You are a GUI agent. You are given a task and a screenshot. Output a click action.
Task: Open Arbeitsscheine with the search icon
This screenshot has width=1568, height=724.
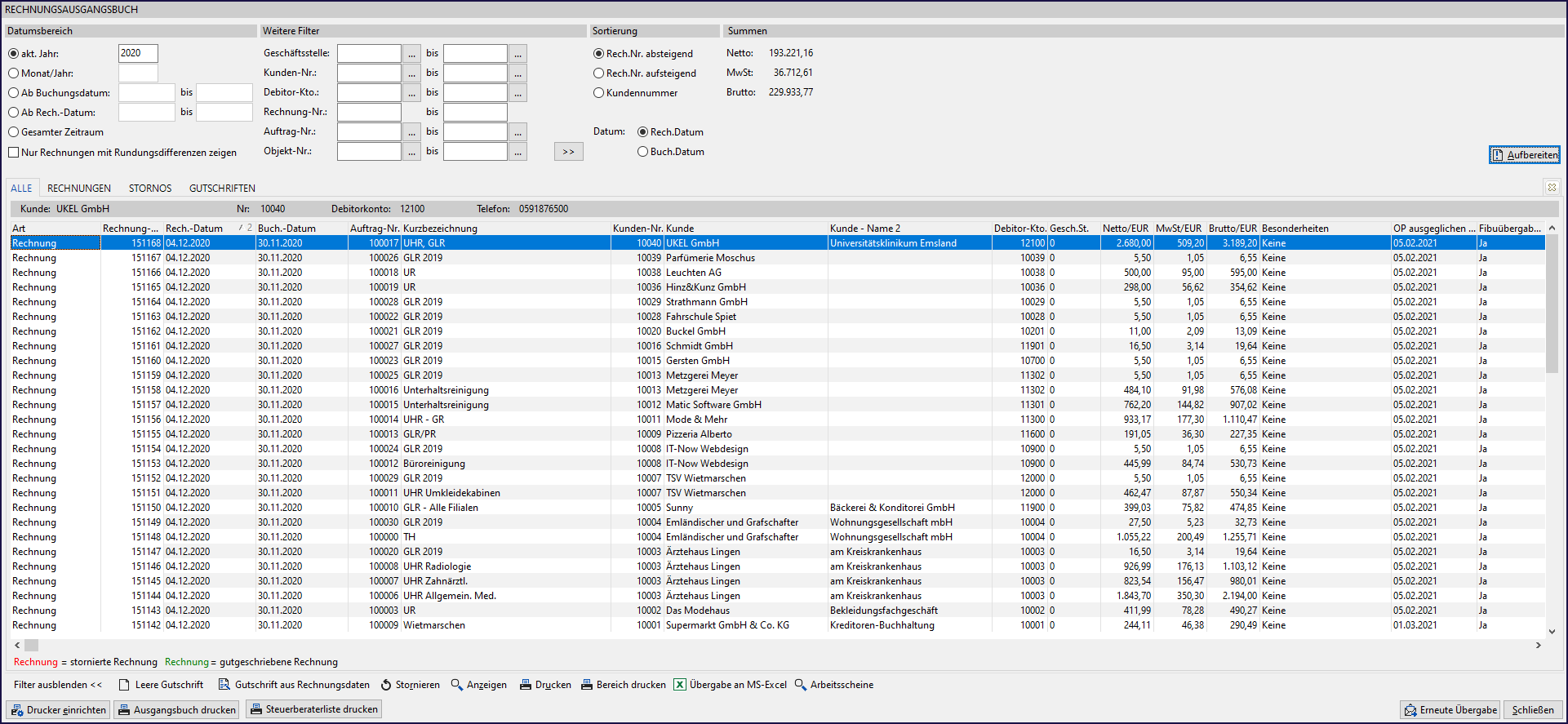pos(801,685)
